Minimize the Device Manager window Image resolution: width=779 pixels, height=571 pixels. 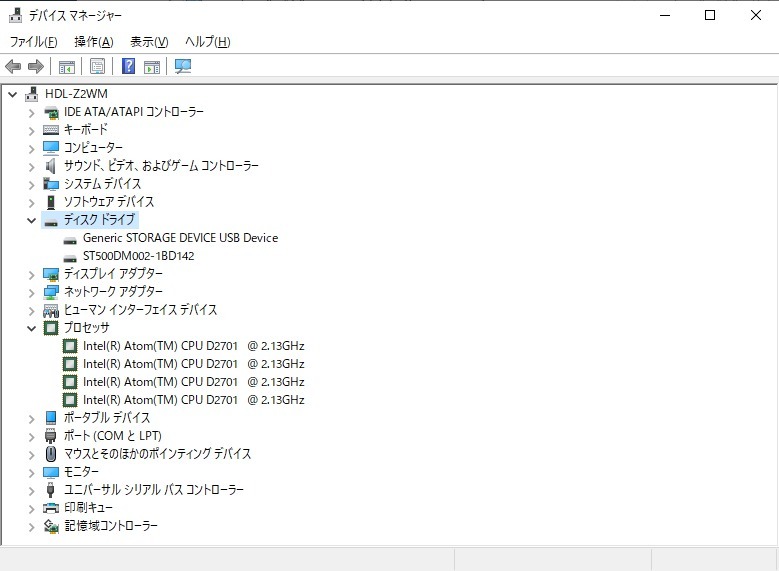point(665,15)
